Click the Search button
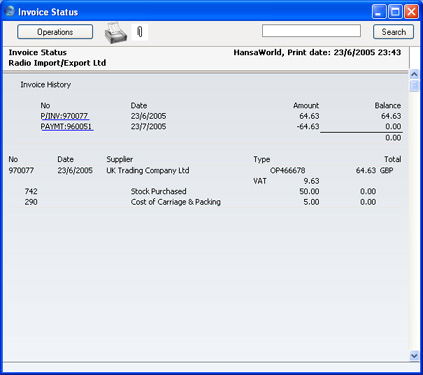The image size is (423, 375). 393,32
